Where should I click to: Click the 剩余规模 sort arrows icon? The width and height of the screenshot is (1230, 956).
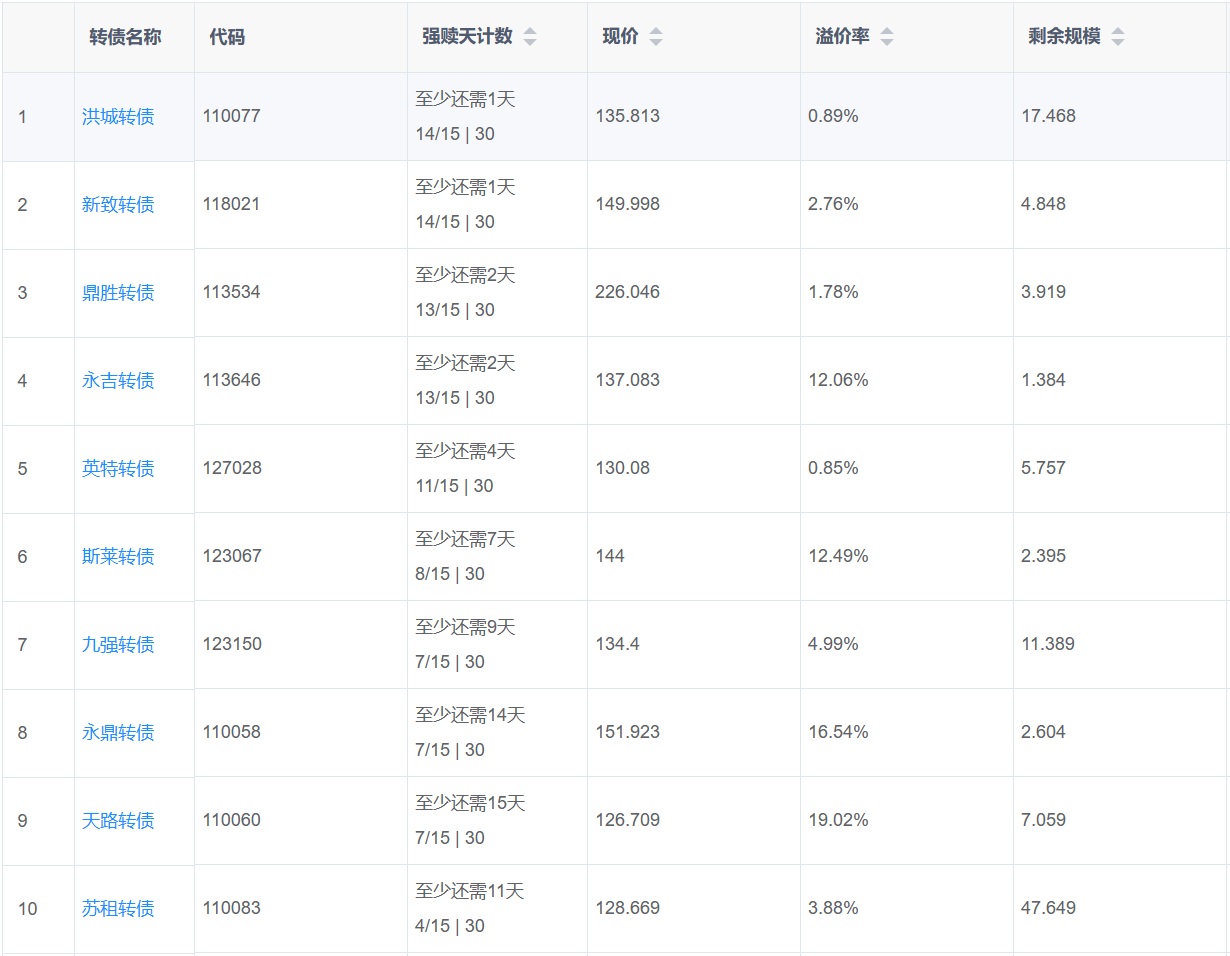click(x=1117, y=37)
